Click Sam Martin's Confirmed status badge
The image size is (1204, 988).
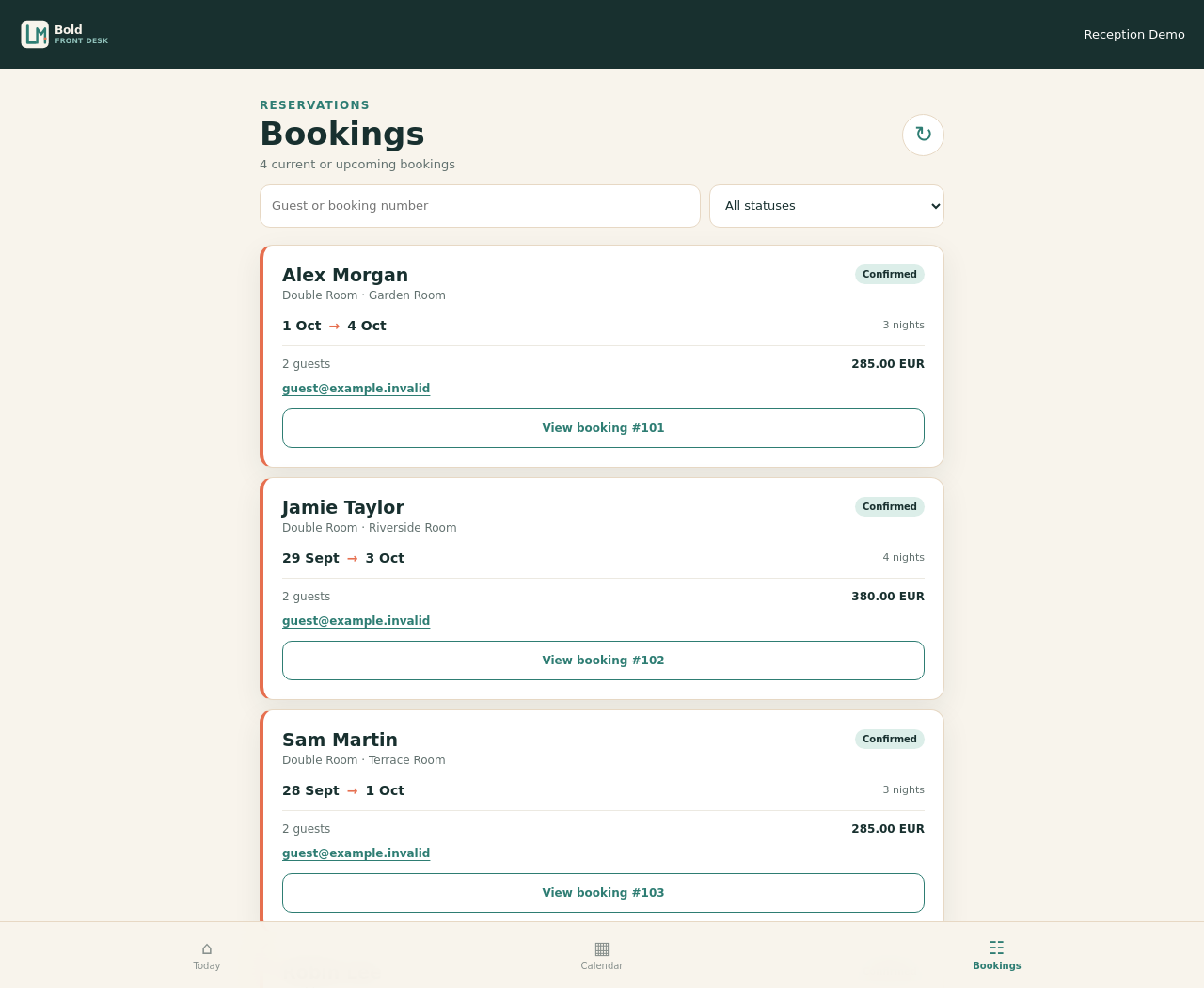[x=890, y=740]
